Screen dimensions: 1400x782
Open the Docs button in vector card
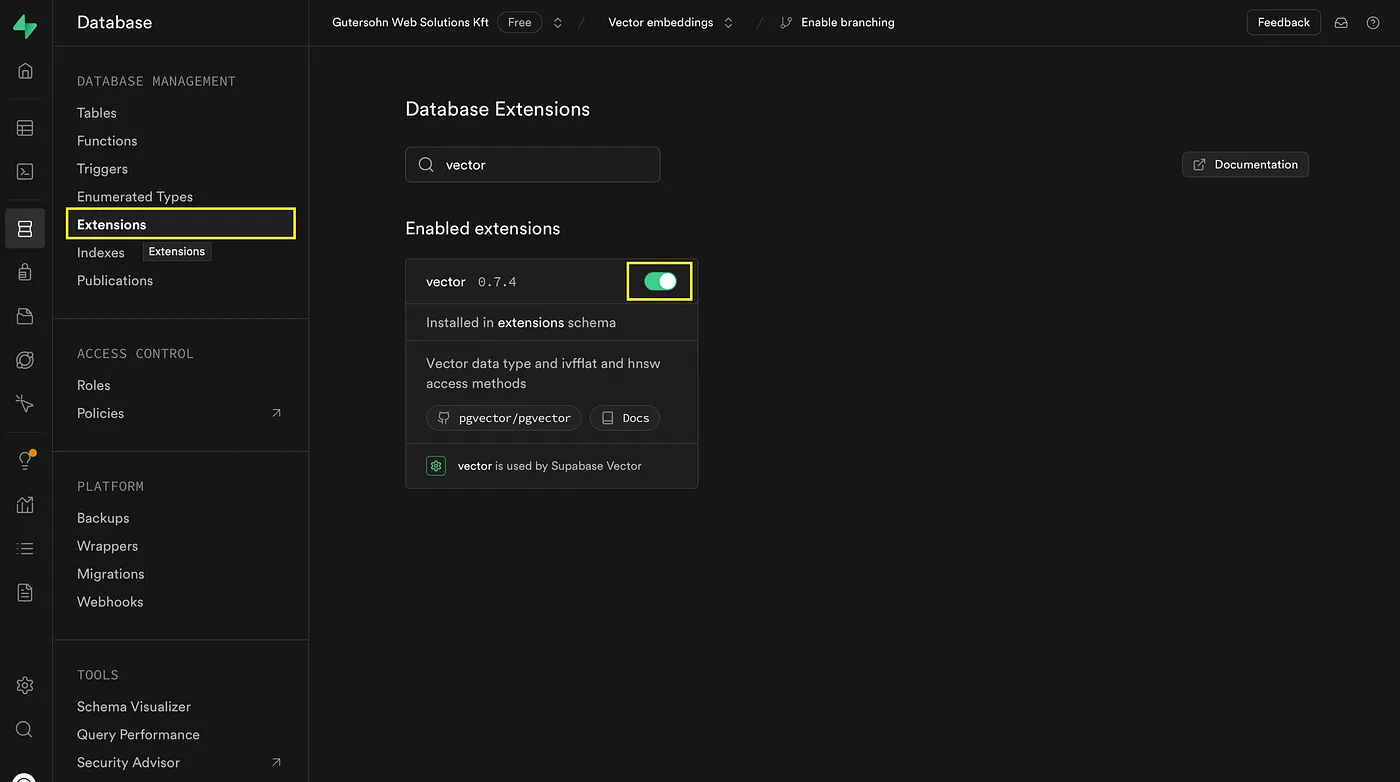pyautogui.click(x=625, y=418)
